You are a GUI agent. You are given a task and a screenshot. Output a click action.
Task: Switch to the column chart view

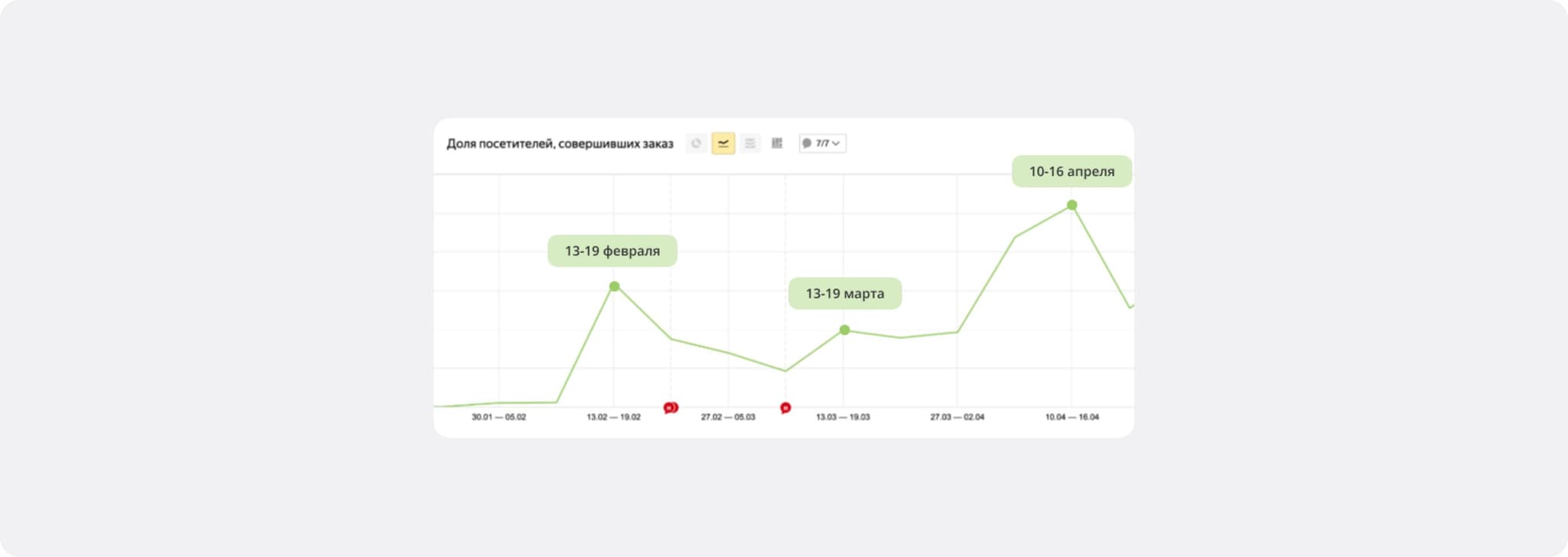click(777, 143)
